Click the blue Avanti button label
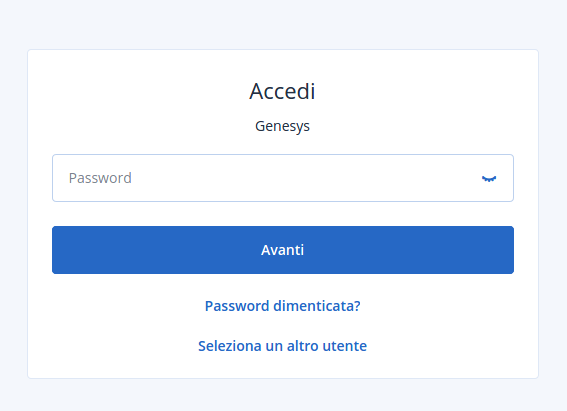 (x=282, y=250)
